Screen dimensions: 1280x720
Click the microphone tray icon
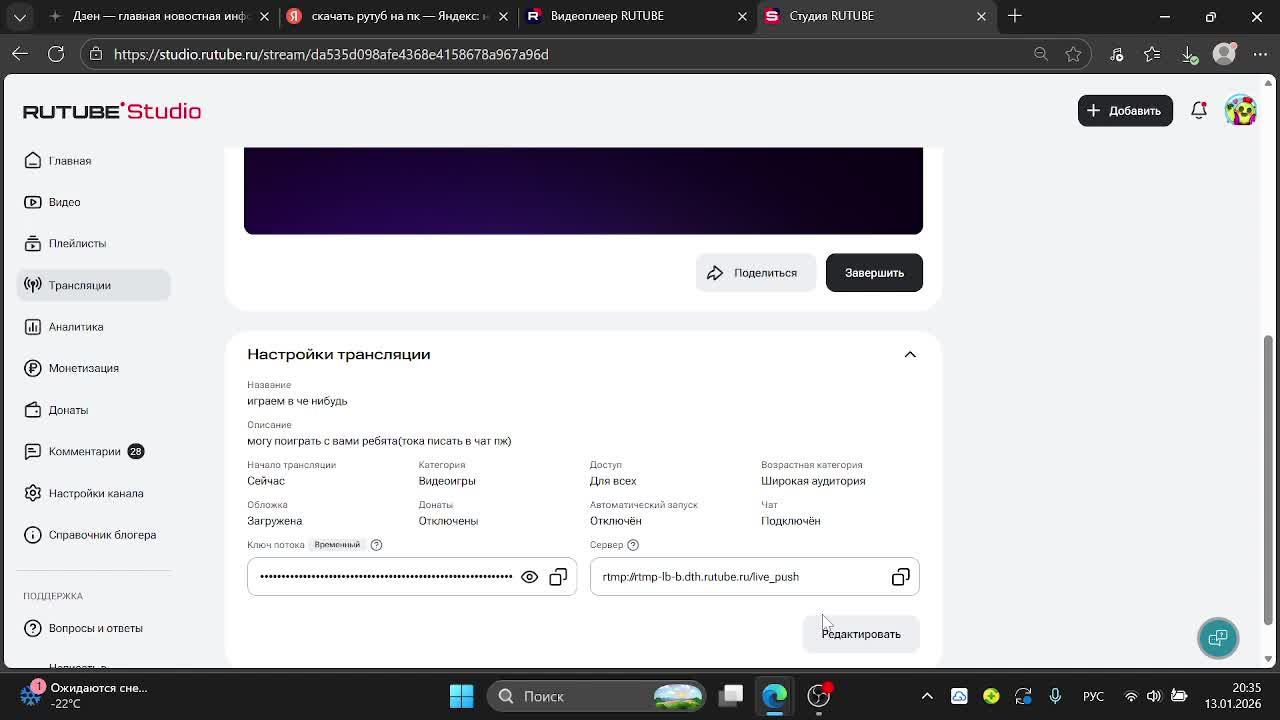(x=1055, y=696)
